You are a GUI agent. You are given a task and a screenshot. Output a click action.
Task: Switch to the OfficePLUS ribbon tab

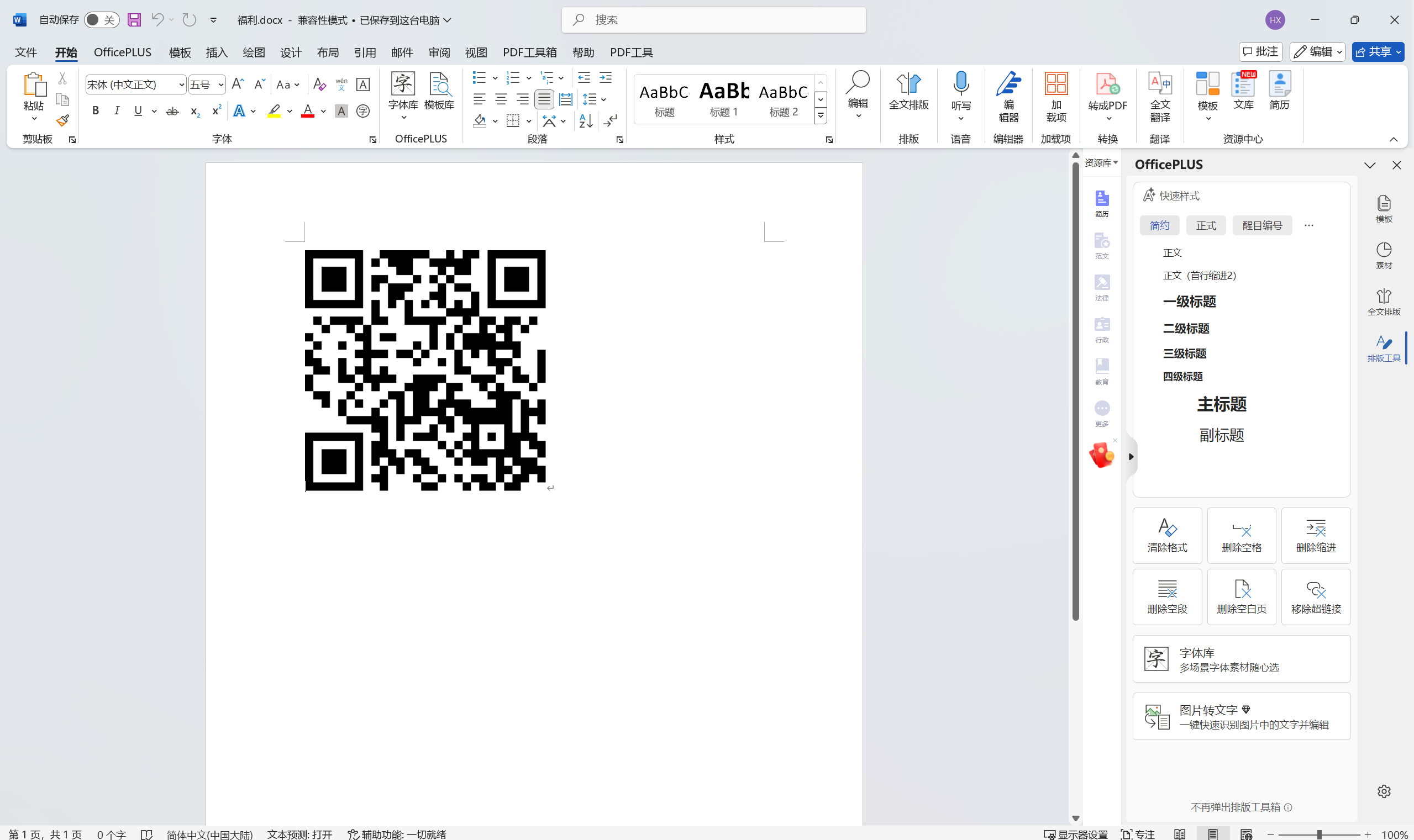click(122, 52)
